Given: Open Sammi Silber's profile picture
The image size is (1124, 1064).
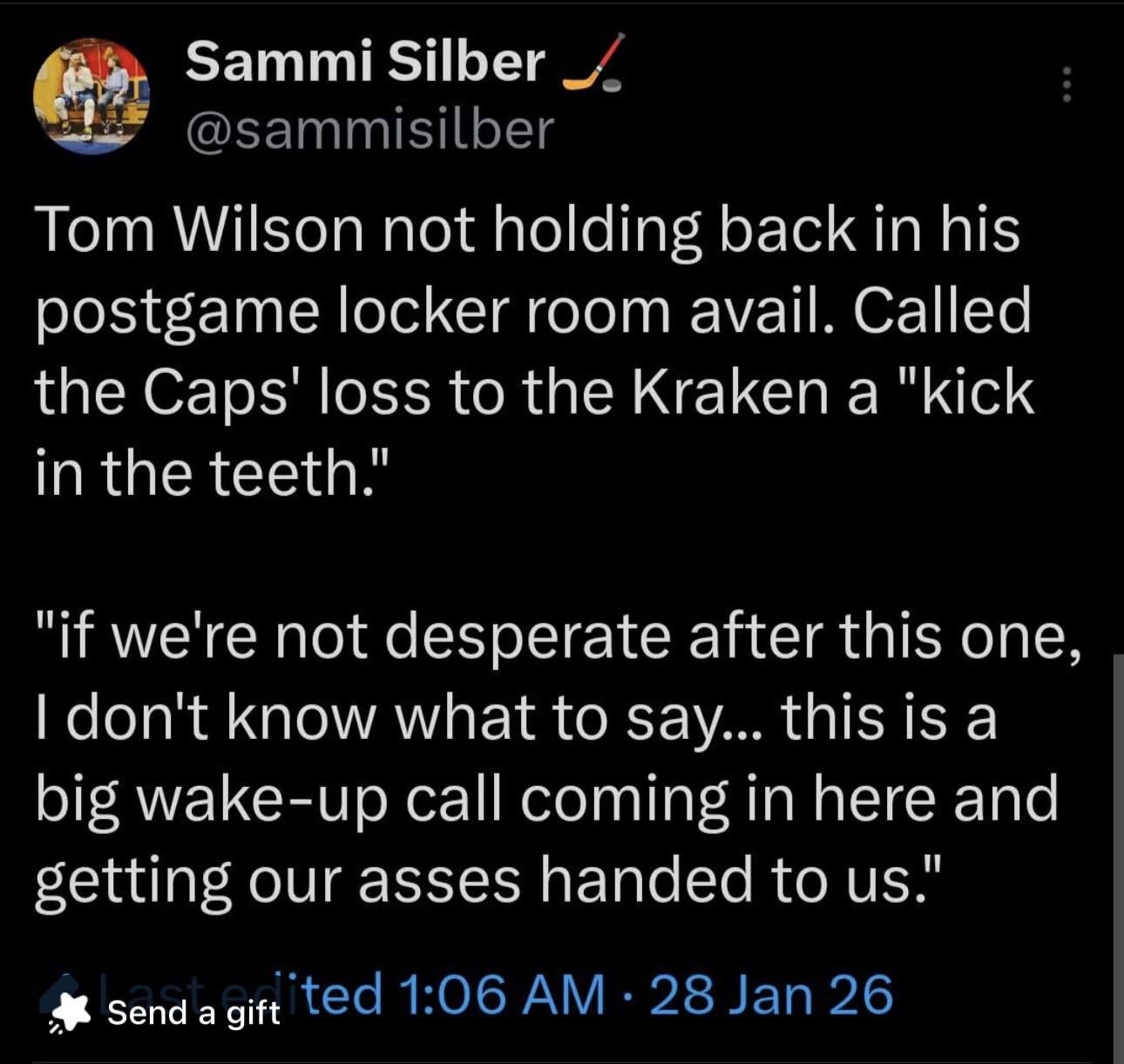Looking at the screenshot, I should 91,97.
